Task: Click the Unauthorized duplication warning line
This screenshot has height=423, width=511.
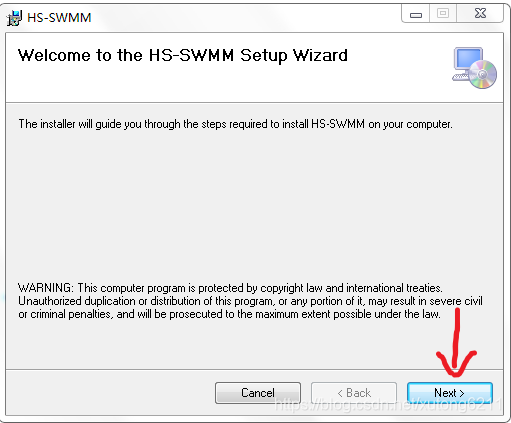Action: coord(250,301)
